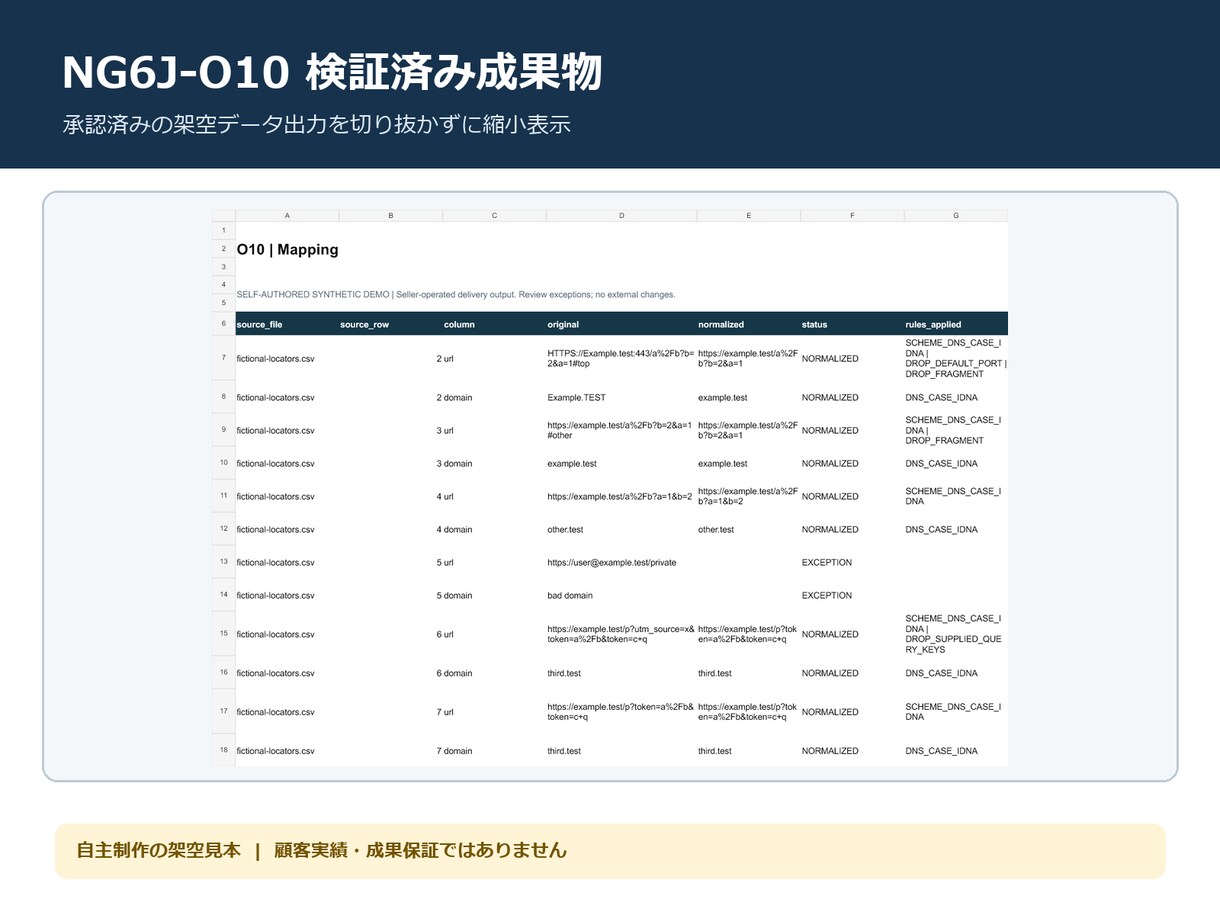Click "DNS_CASE_IDNA" rules cell in row 12
Screen dimensions: 1220x915
coord(942,529)
